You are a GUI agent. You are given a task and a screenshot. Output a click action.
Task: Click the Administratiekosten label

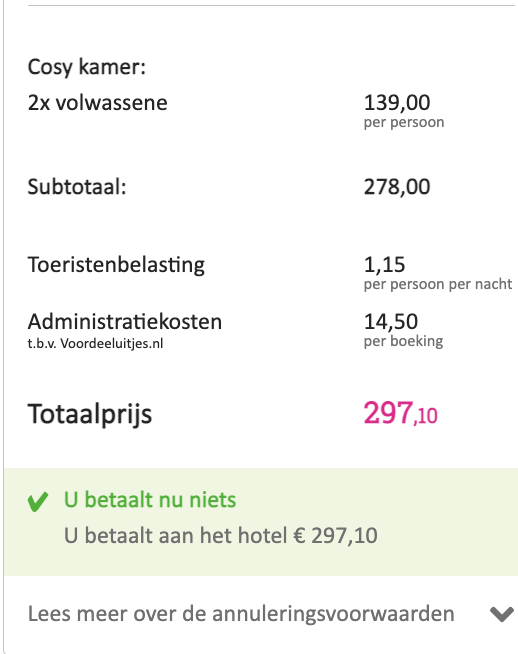(x=125, y=322)
